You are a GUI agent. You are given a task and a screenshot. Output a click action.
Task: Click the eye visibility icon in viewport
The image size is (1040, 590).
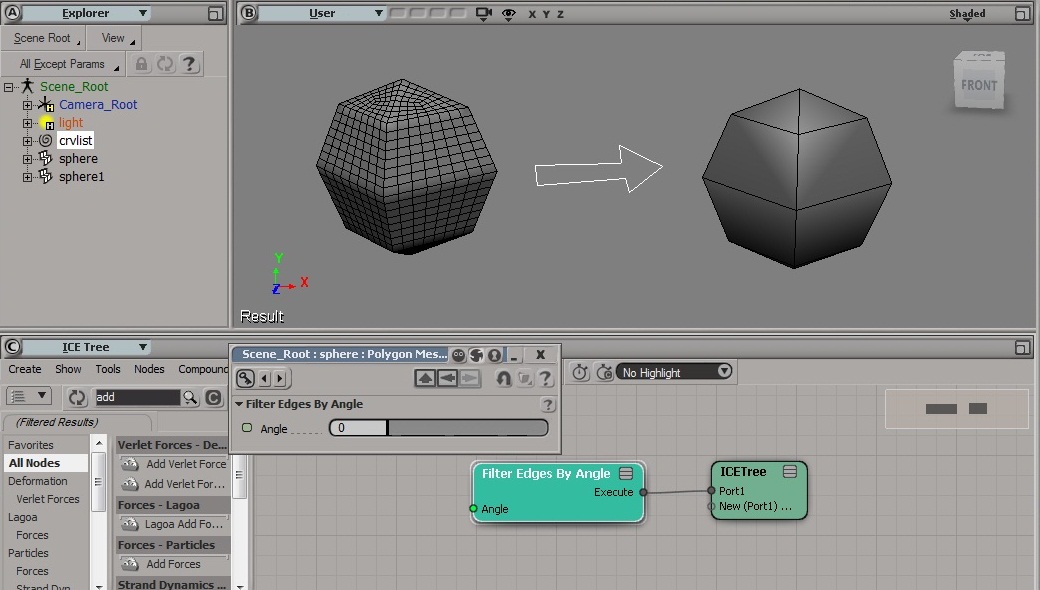pos(509,14)
